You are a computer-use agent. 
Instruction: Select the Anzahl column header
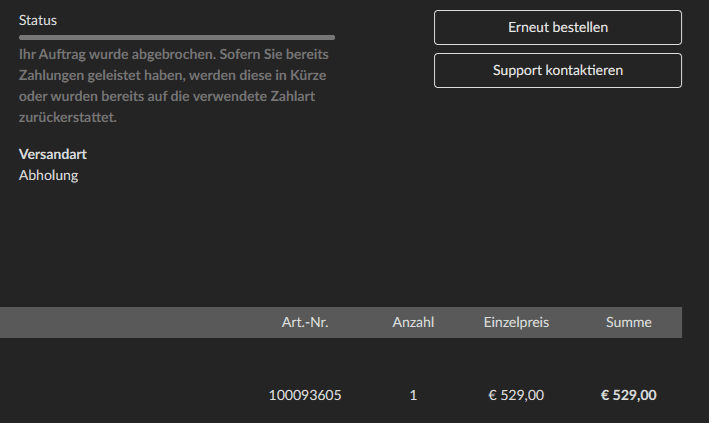pyautogui.click(x=413, y=323)
